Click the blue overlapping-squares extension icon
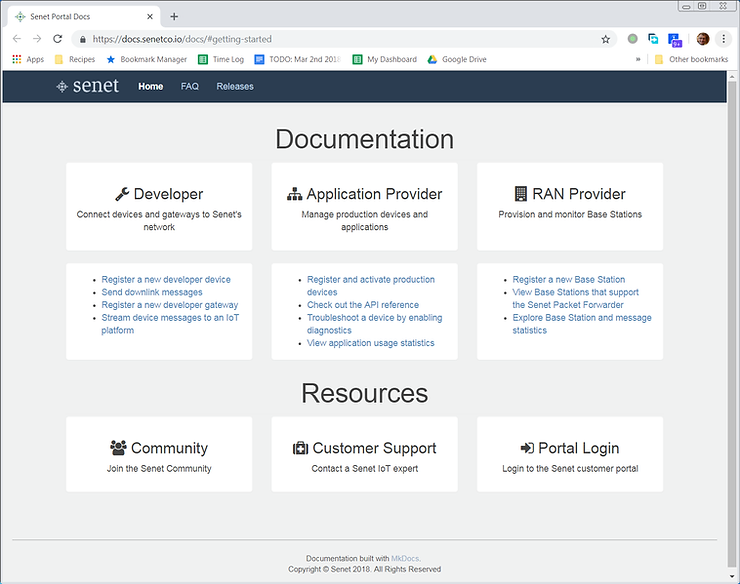740x584 pixels. (653, 39)
